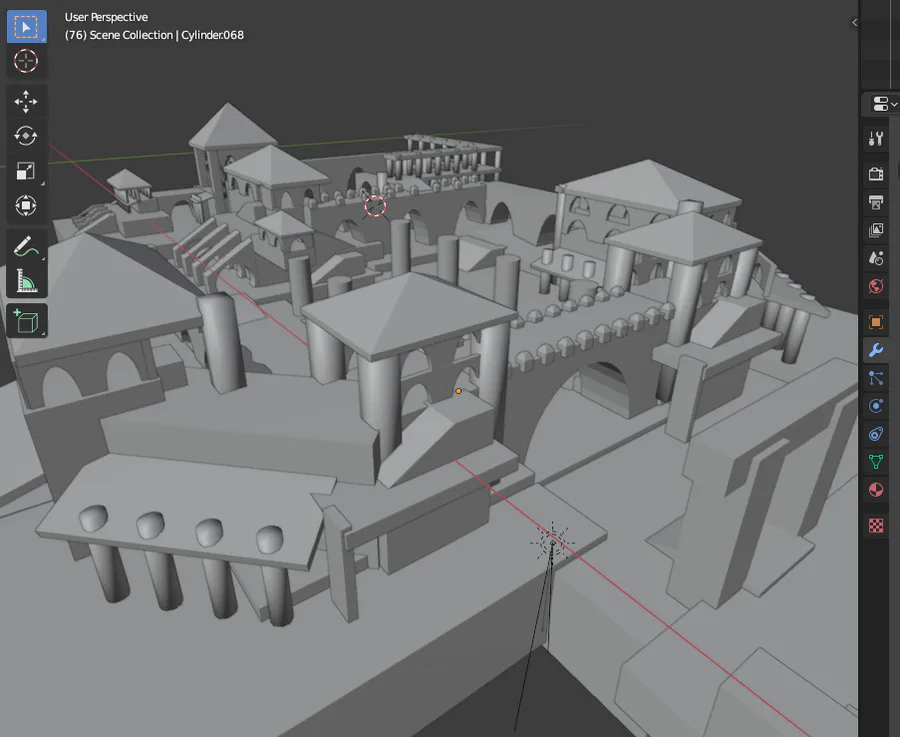The height and width of the screenshot is (737, 900).
Task: Pick the Rotate tool
Action: pyautogui.click(x=26, y=136)
